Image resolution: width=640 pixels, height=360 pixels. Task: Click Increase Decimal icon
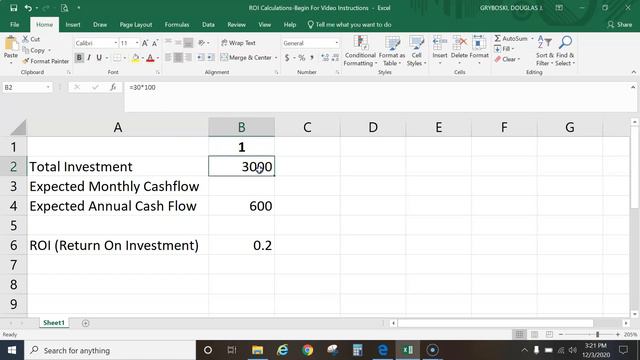point(325,58)
